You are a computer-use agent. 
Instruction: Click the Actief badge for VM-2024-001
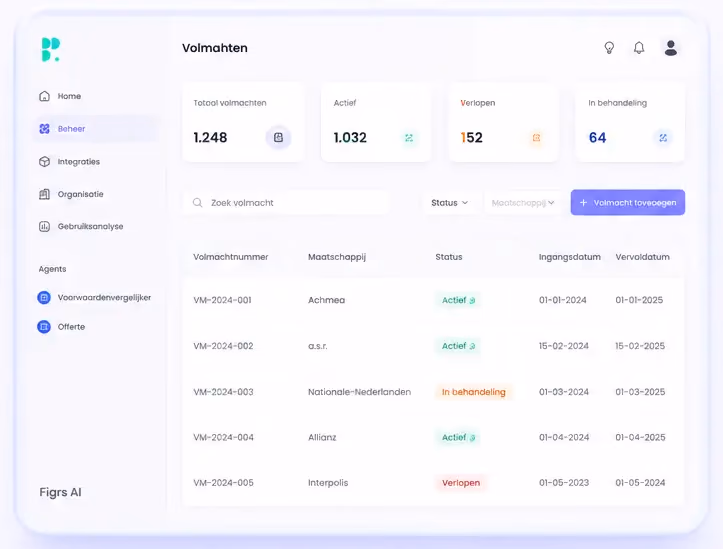458,300
